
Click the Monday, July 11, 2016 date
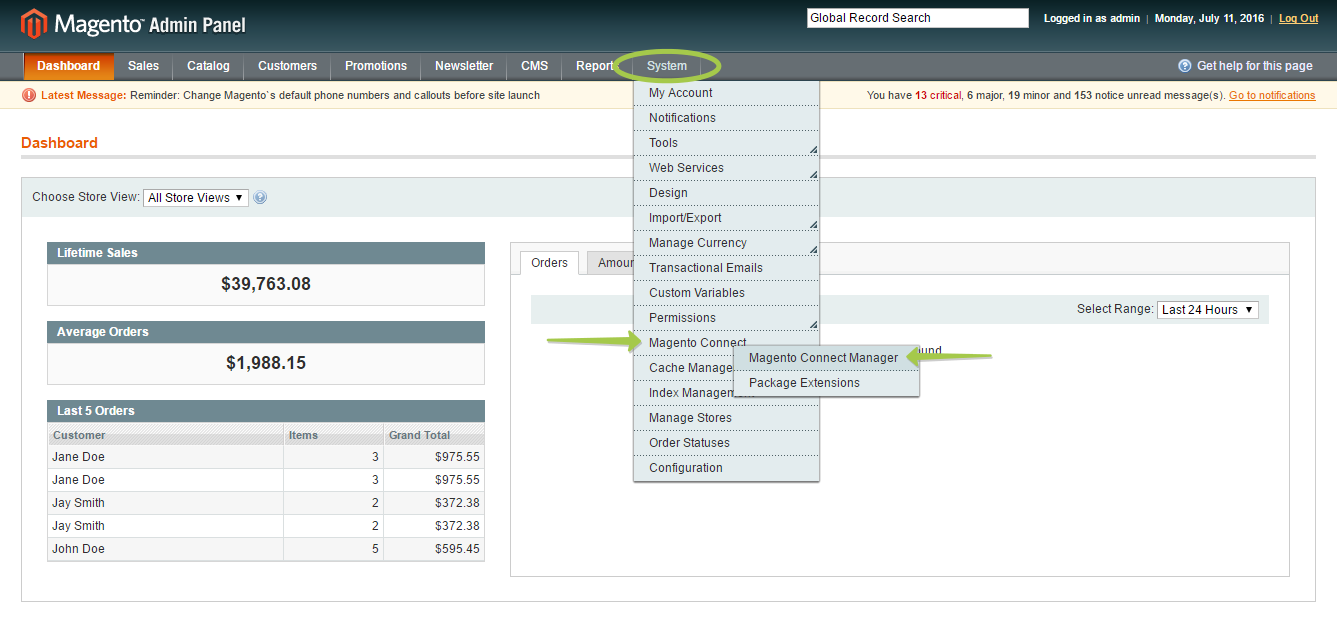coord(1209,18)
